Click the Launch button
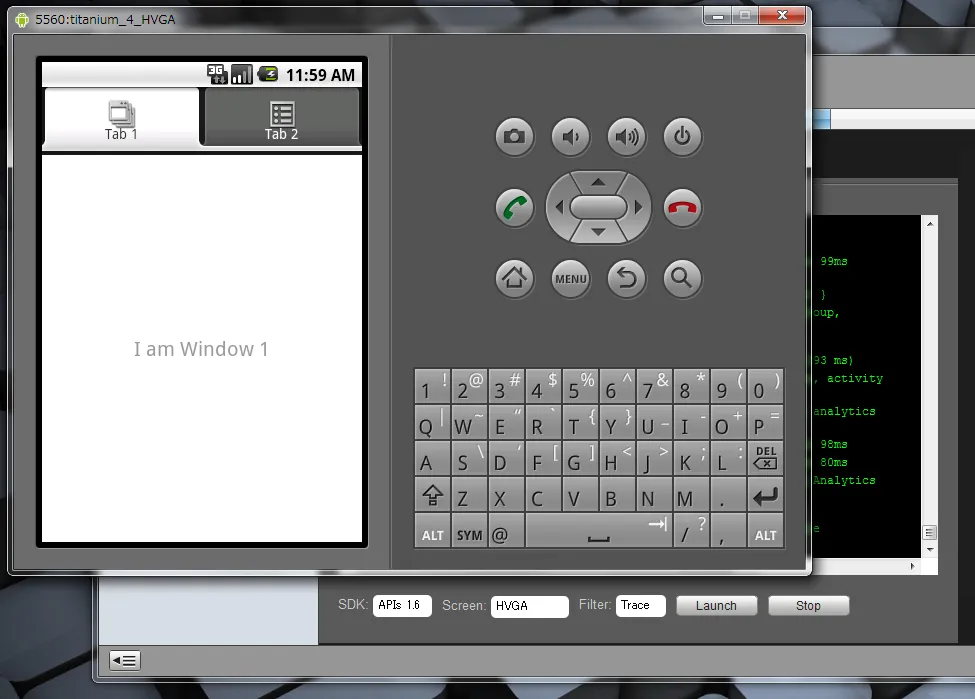975x699 pixels. point(716,605)
